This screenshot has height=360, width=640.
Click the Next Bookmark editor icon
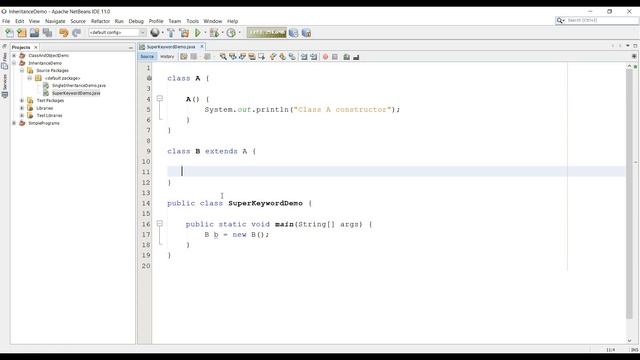(x=282, y=57)
